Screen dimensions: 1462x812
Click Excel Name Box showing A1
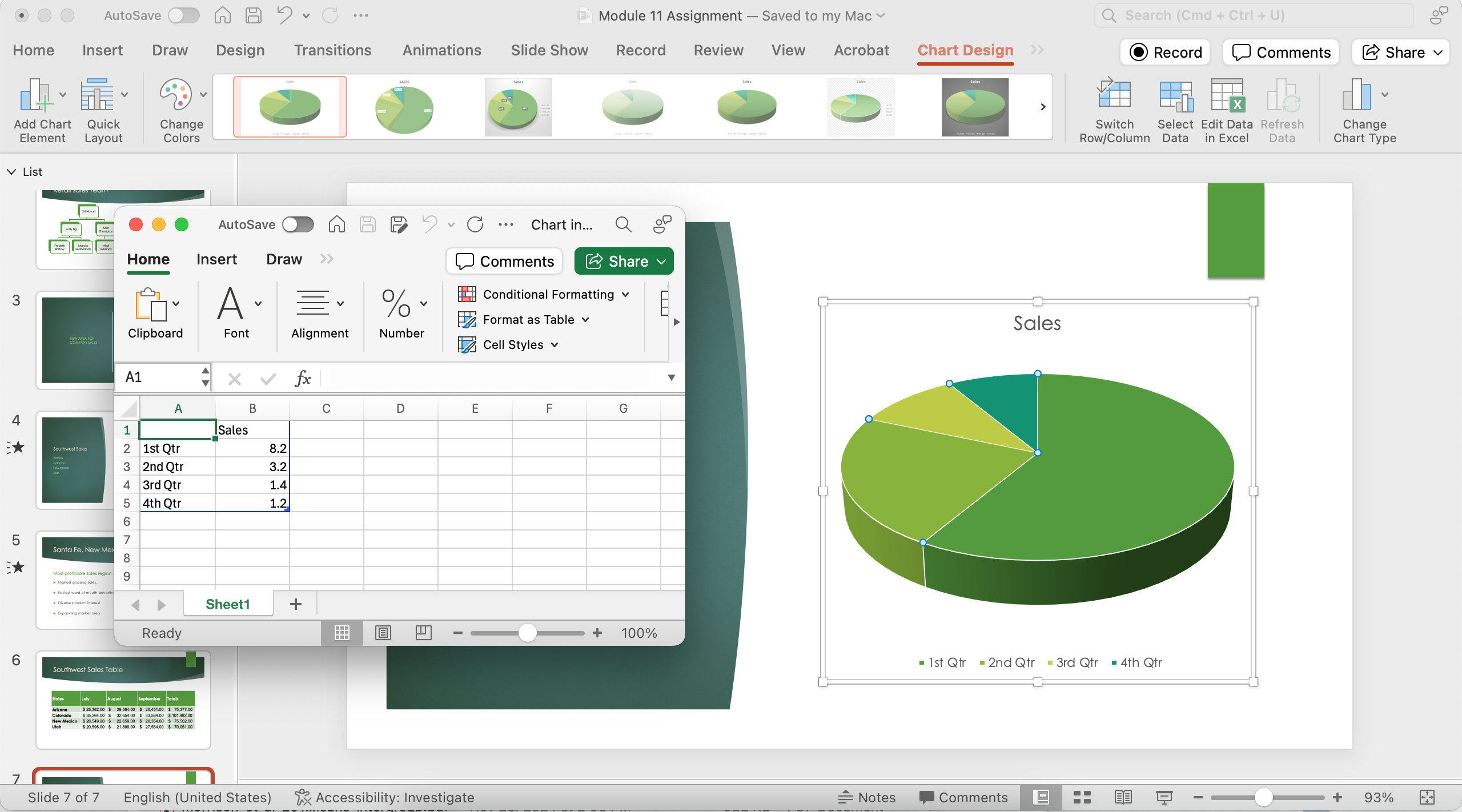pos(163,377)
